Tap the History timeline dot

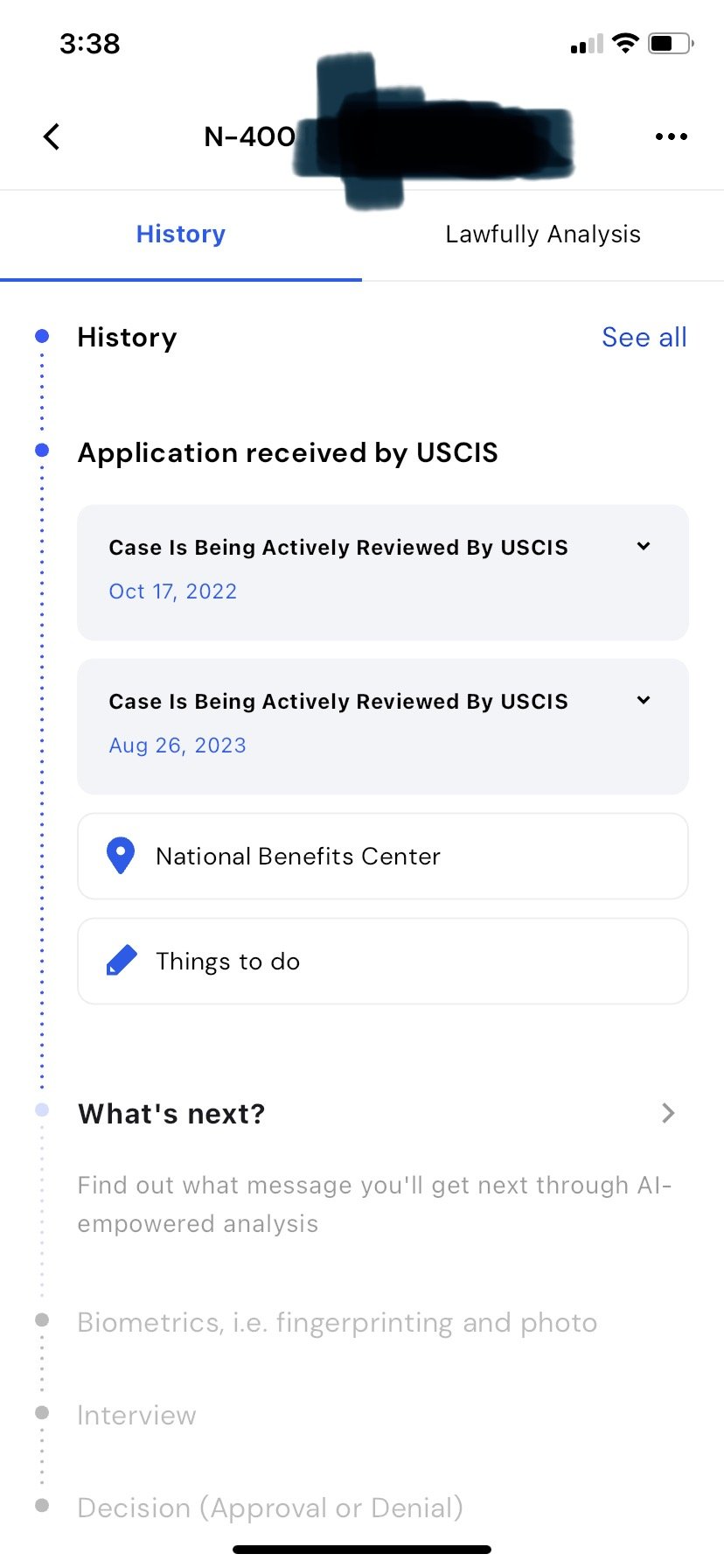point(42,336)
